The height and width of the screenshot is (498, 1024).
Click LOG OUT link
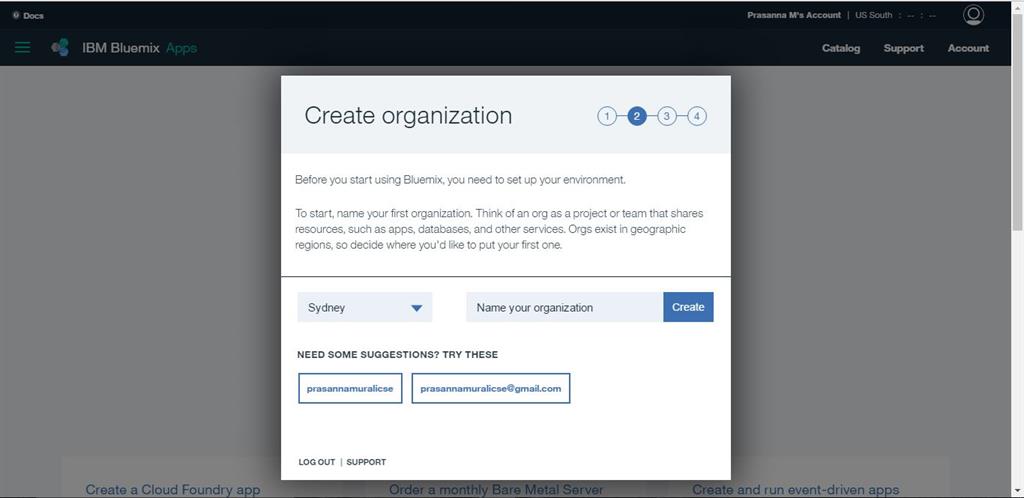pyautogui.click(x=317, y=462)
